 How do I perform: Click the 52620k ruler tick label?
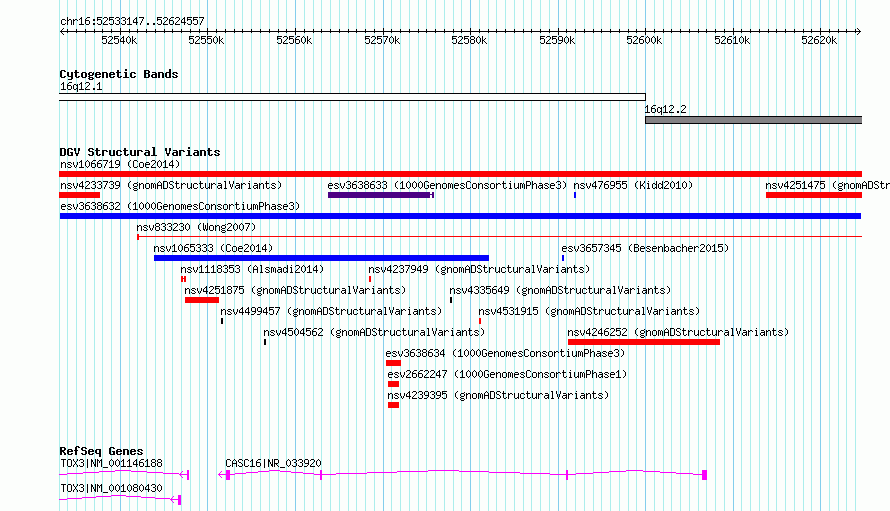pos(819,40)
